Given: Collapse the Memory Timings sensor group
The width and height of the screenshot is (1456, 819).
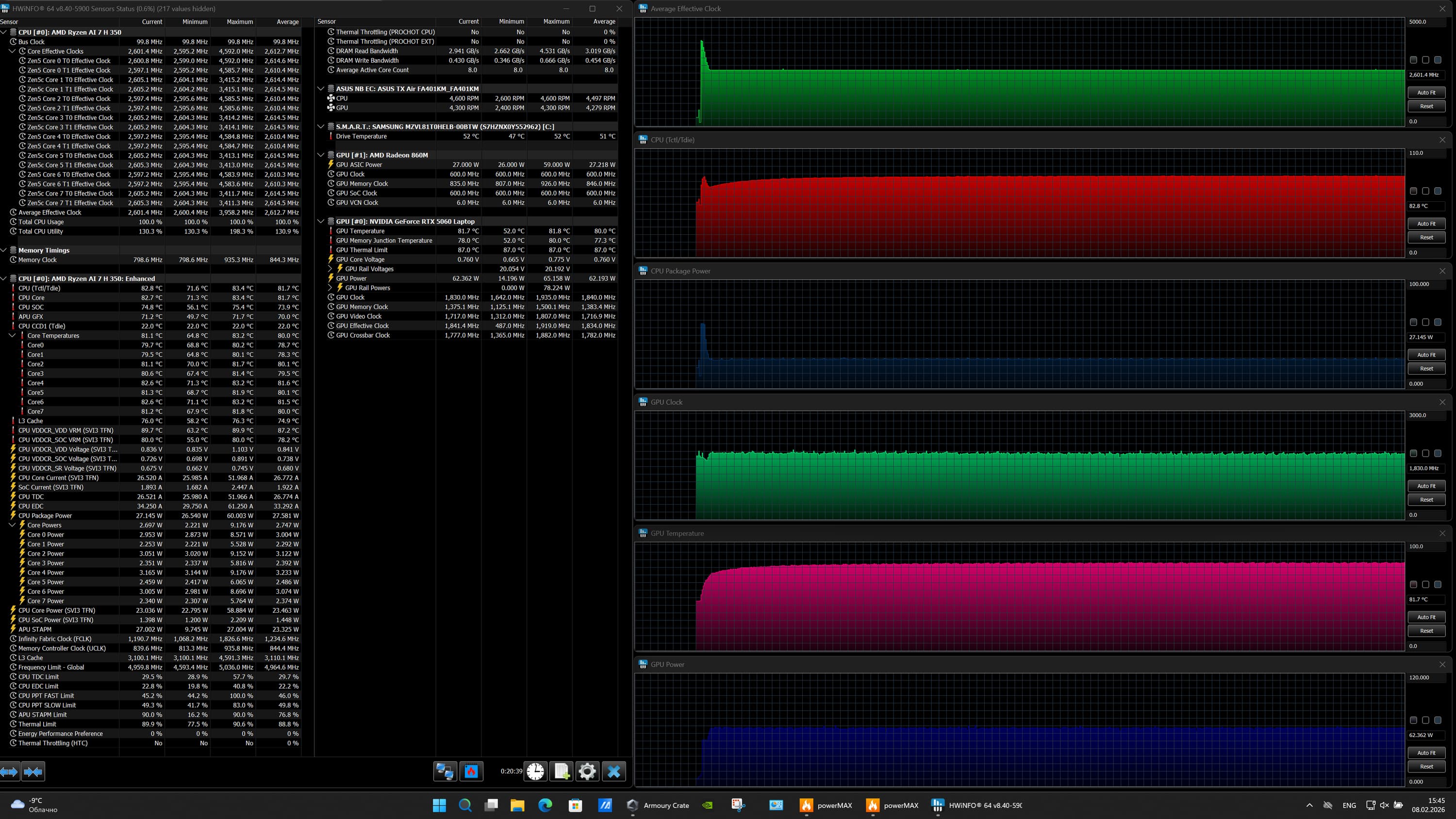Looking at the screenshot, I should click(3, 250).
